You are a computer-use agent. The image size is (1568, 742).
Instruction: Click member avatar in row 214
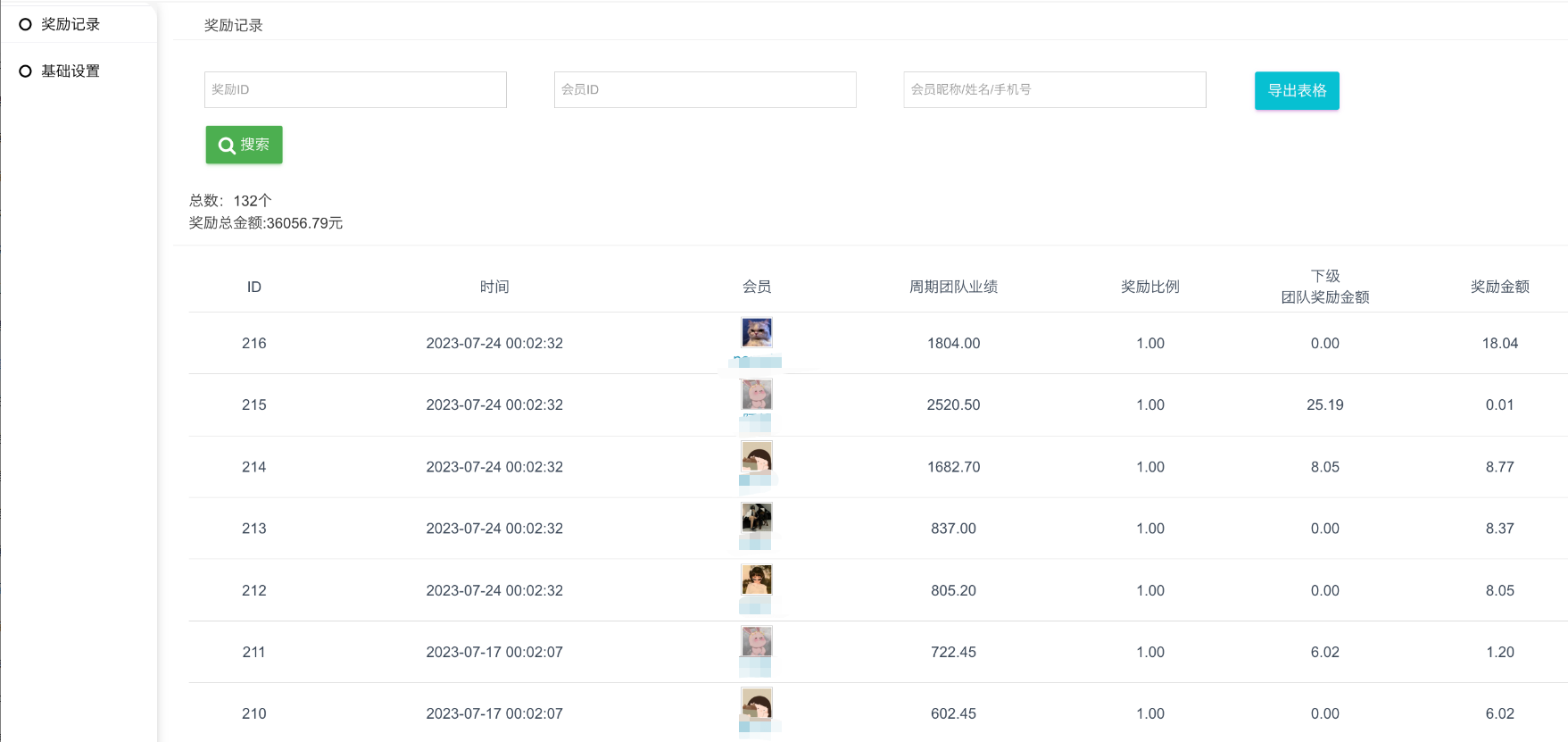[757, 456]
